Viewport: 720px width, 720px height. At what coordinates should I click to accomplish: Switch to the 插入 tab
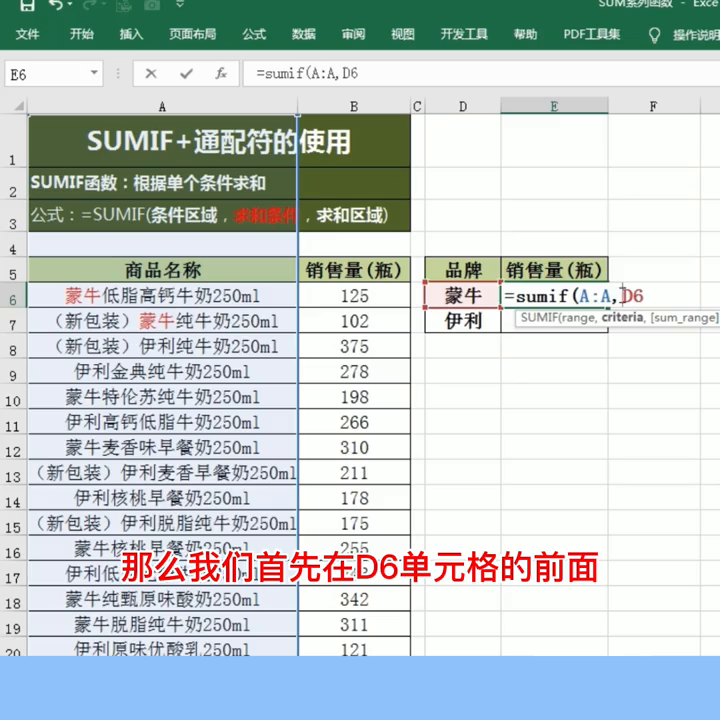click(x=131, y=34)
